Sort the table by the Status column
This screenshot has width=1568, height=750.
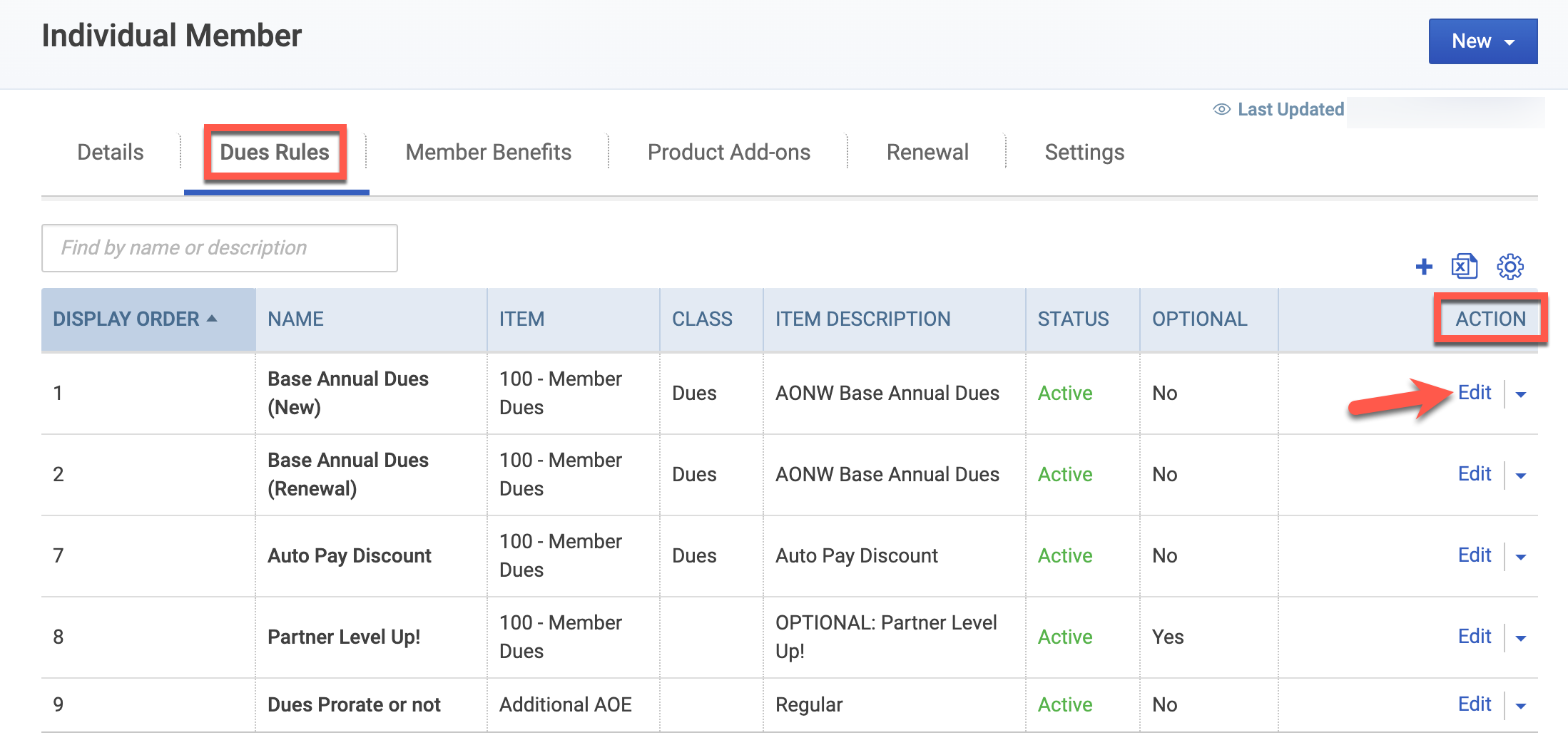coord(1073,319)
